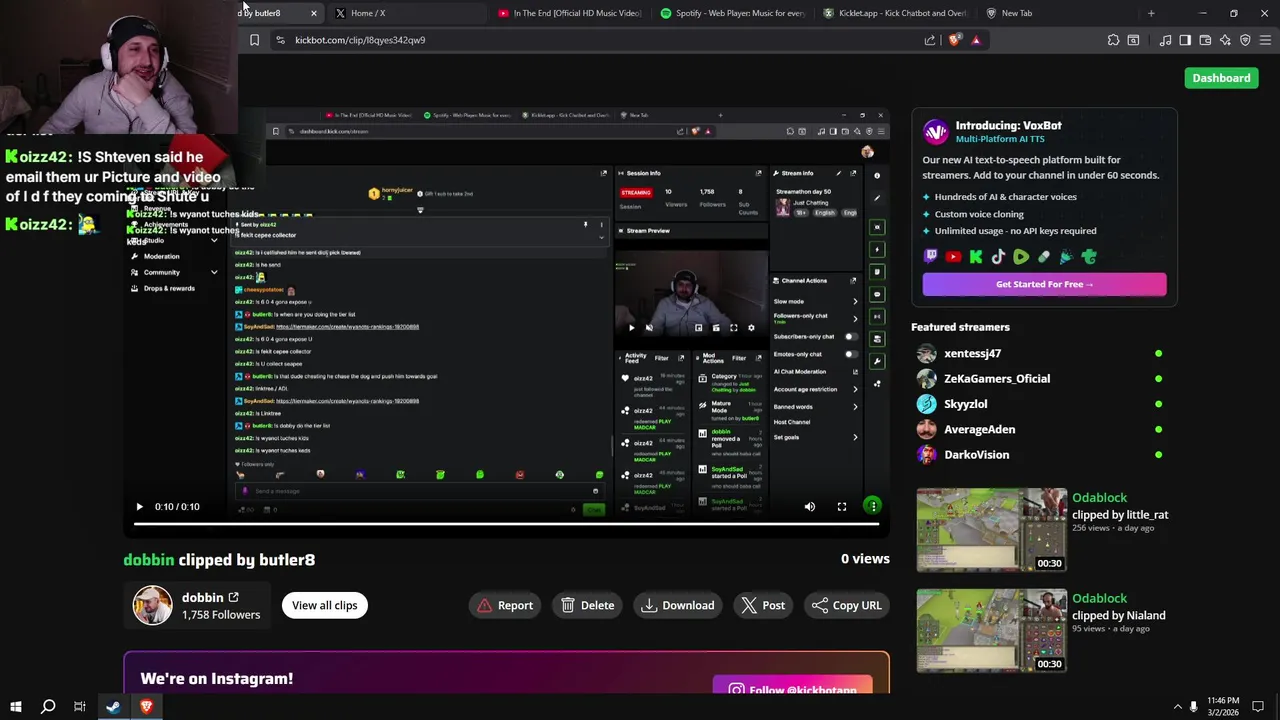
Task: Click the bookmark icon left of address bar
Action: [254, 40]
